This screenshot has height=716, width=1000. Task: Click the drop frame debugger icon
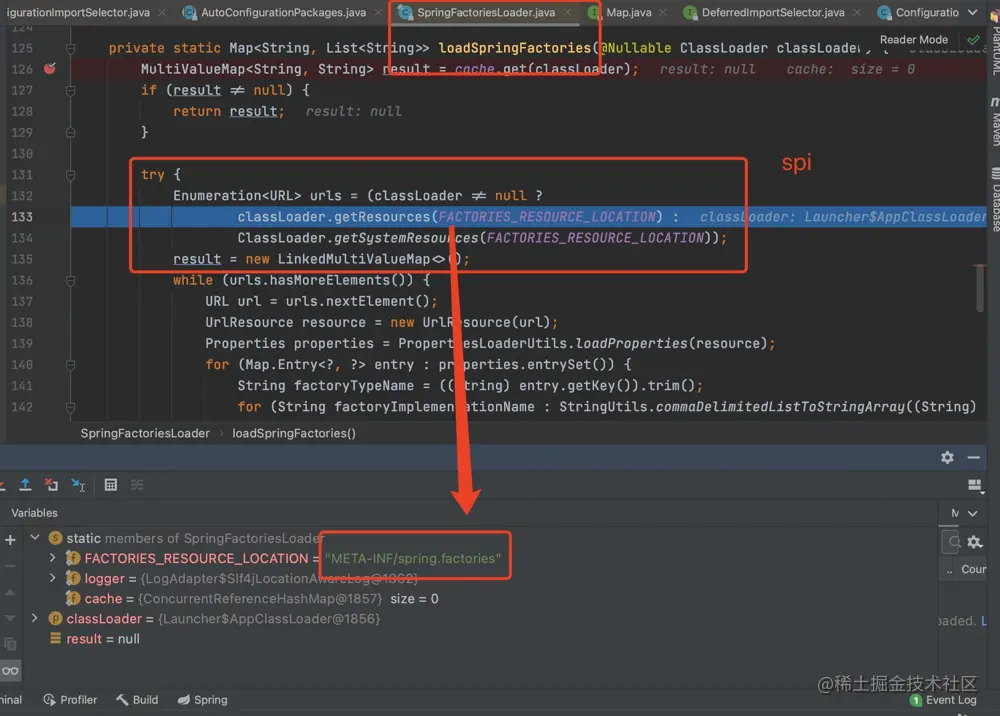tap(52, 485)
